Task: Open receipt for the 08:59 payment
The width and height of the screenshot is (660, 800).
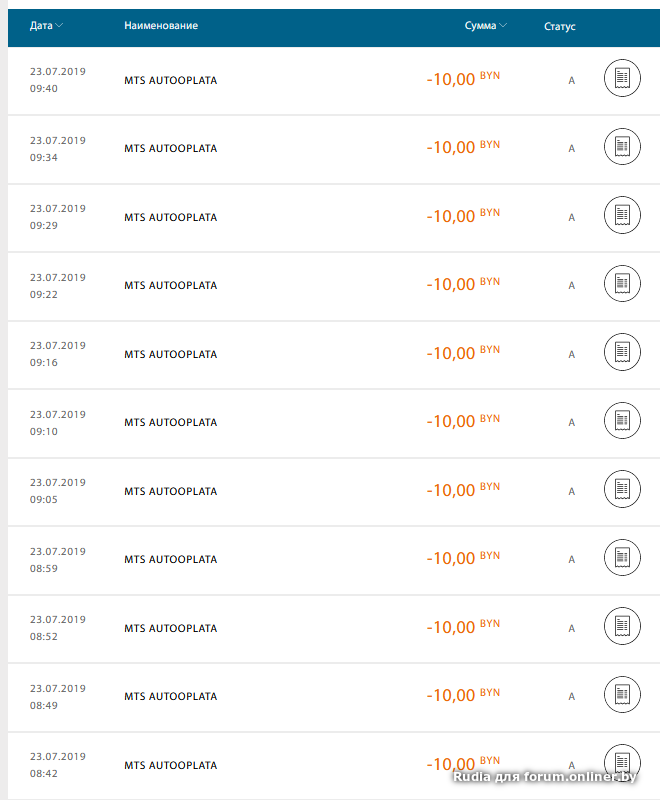Action: click(x=622, y=558)
